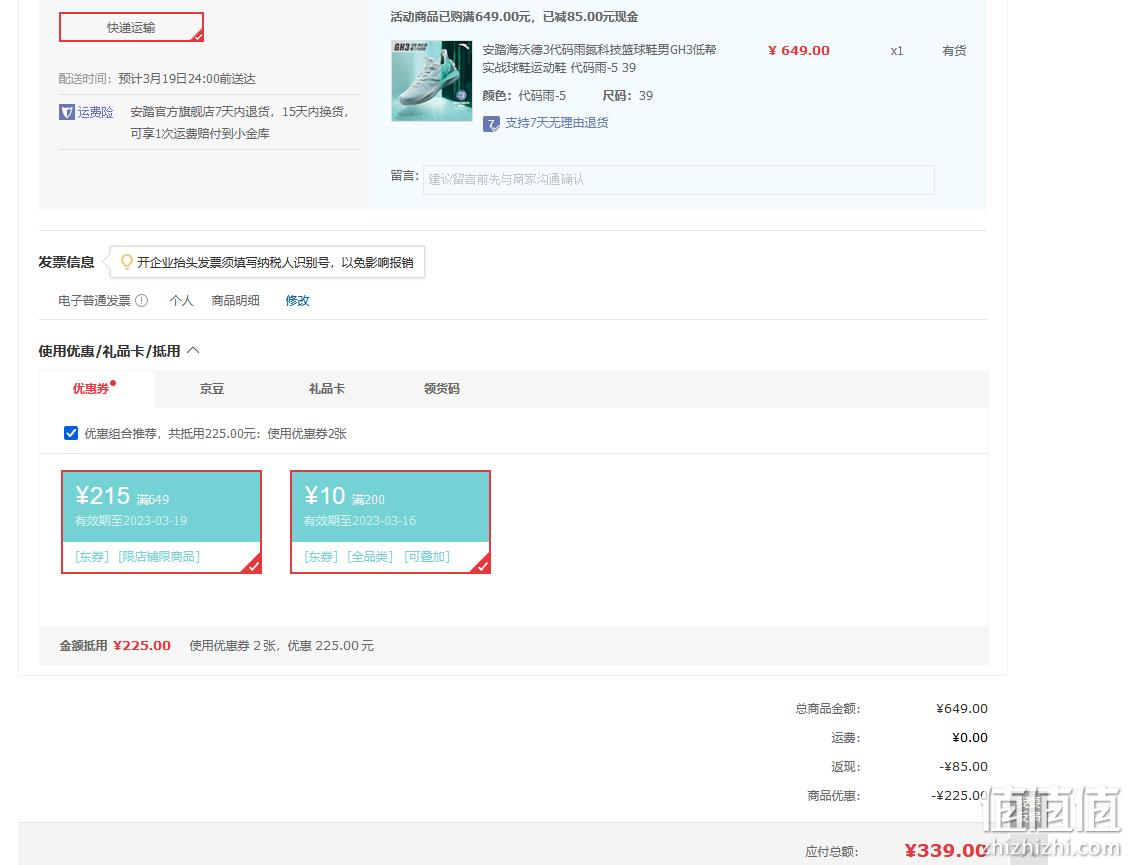Image resolution: width=1130 pixels, height=865 pixels.
Task: Click the 总商品金额 ¥649.00 value
Action: pos(961,709)
